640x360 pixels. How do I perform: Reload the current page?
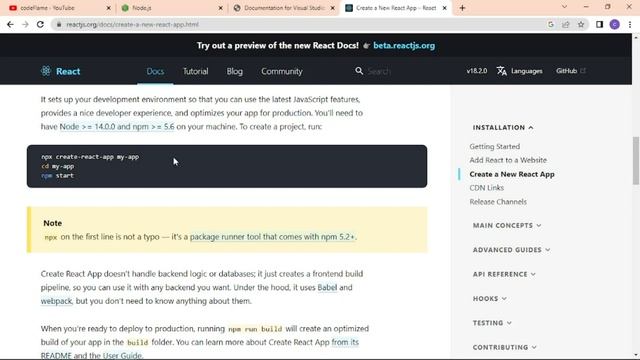[40, 24]
